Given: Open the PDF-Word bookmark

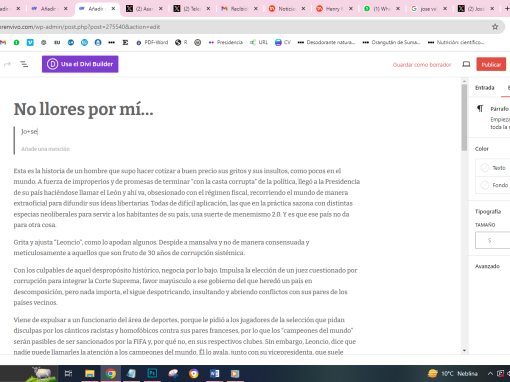Looking at the screenshot, I should tap(152, 42).
